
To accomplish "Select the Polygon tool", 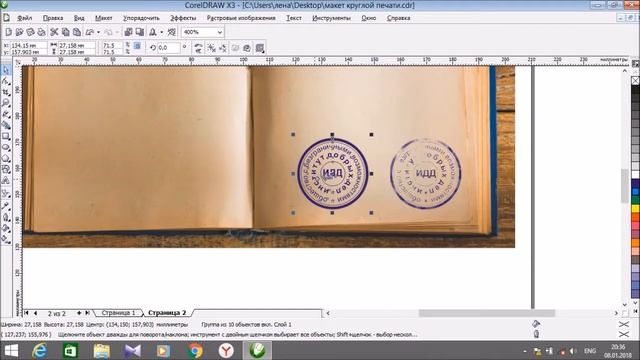I will [6, 158].
